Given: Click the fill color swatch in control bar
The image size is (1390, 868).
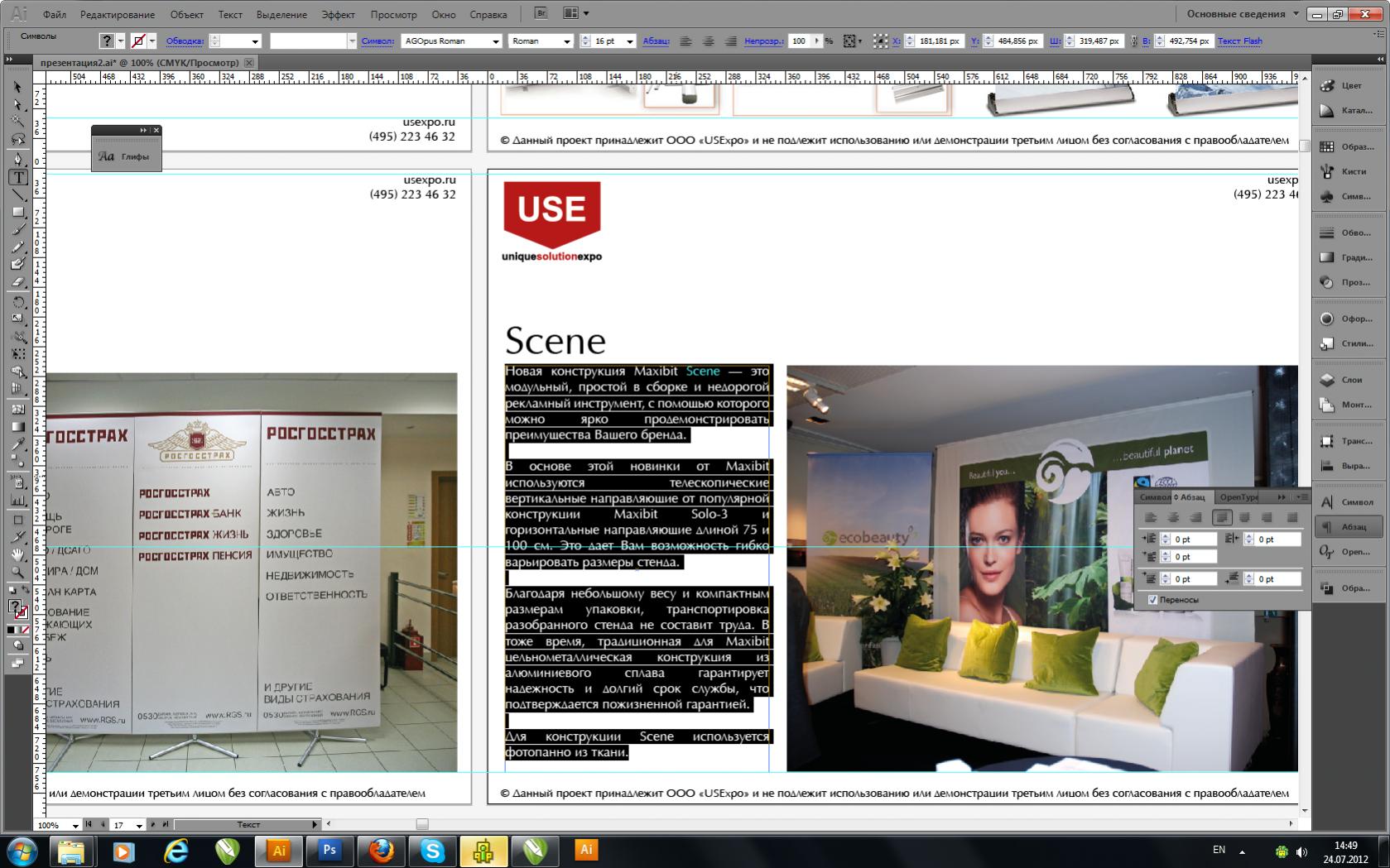Looking at the screenshot, I should tap(107, 41).
